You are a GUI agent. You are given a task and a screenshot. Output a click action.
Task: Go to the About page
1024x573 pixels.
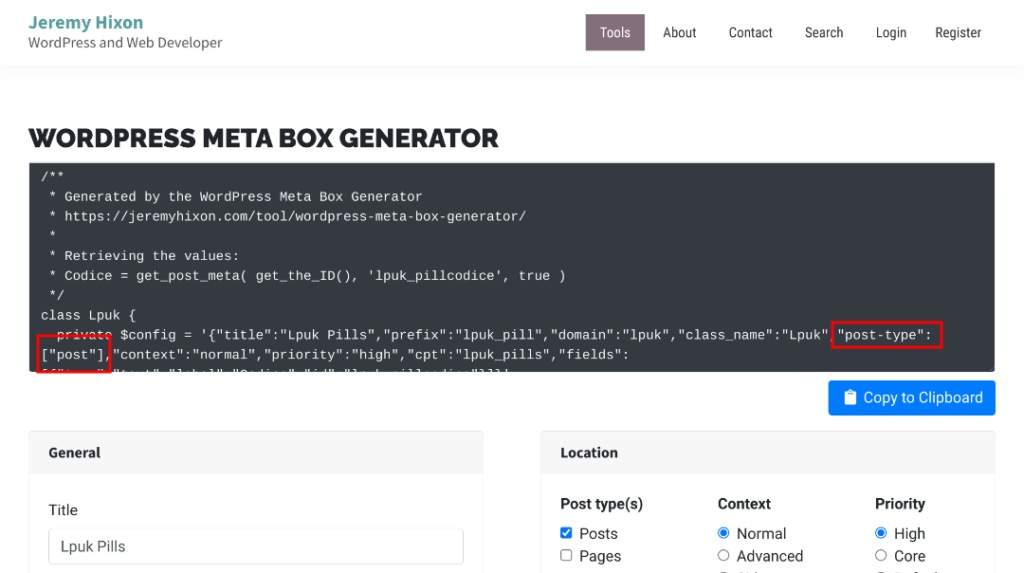click(x=679, y=33)
